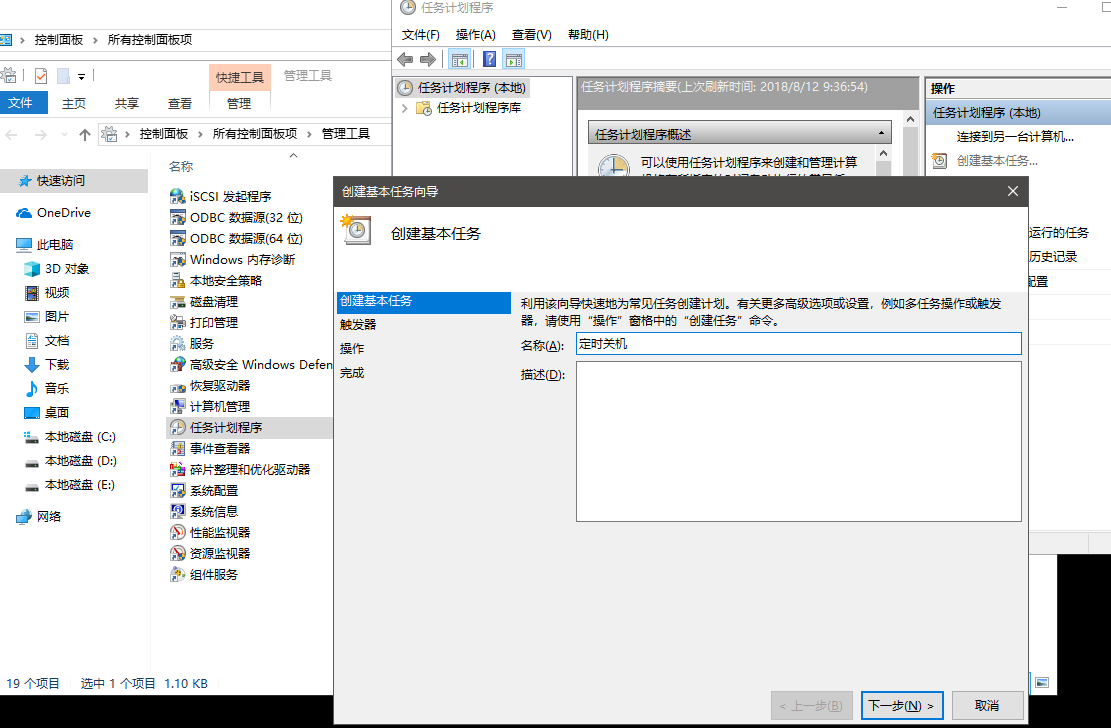Click 连接到另一台计算机 action link
The image size is (1111, 728).
coord(1015,137)
